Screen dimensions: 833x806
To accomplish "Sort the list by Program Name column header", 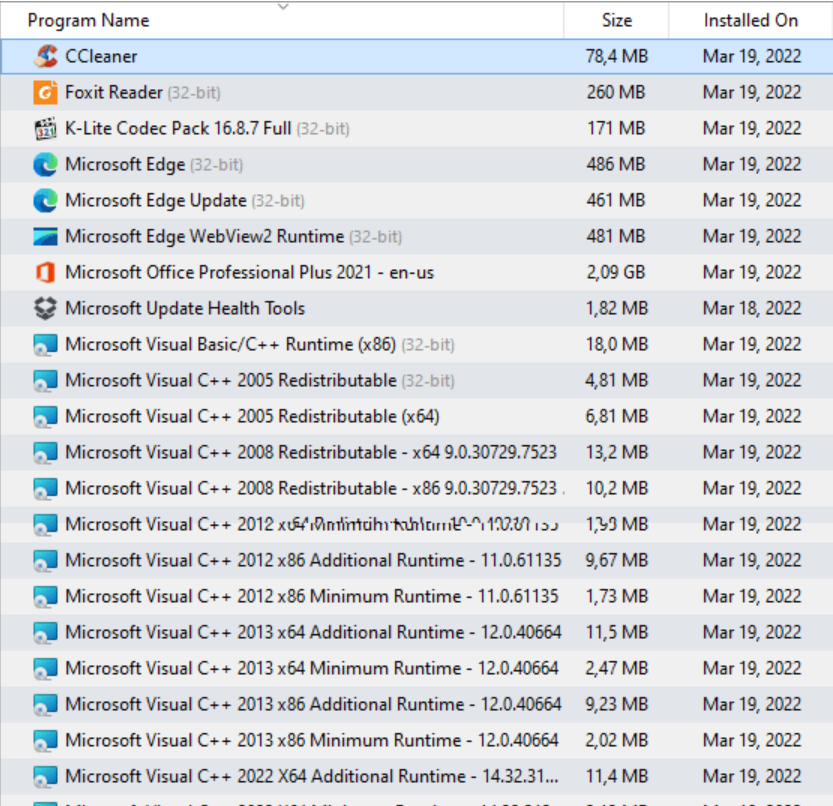I will click(88, 21).
